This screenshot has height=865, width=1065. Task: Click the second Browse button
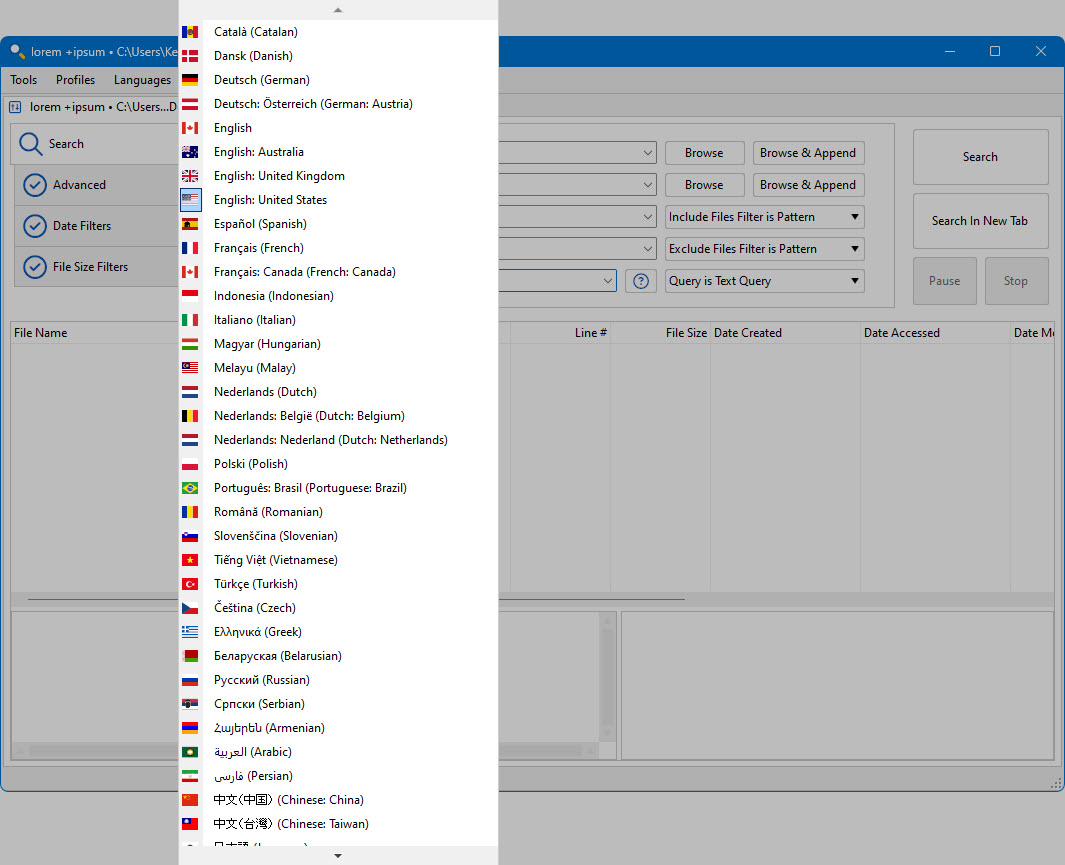(704, 185)
